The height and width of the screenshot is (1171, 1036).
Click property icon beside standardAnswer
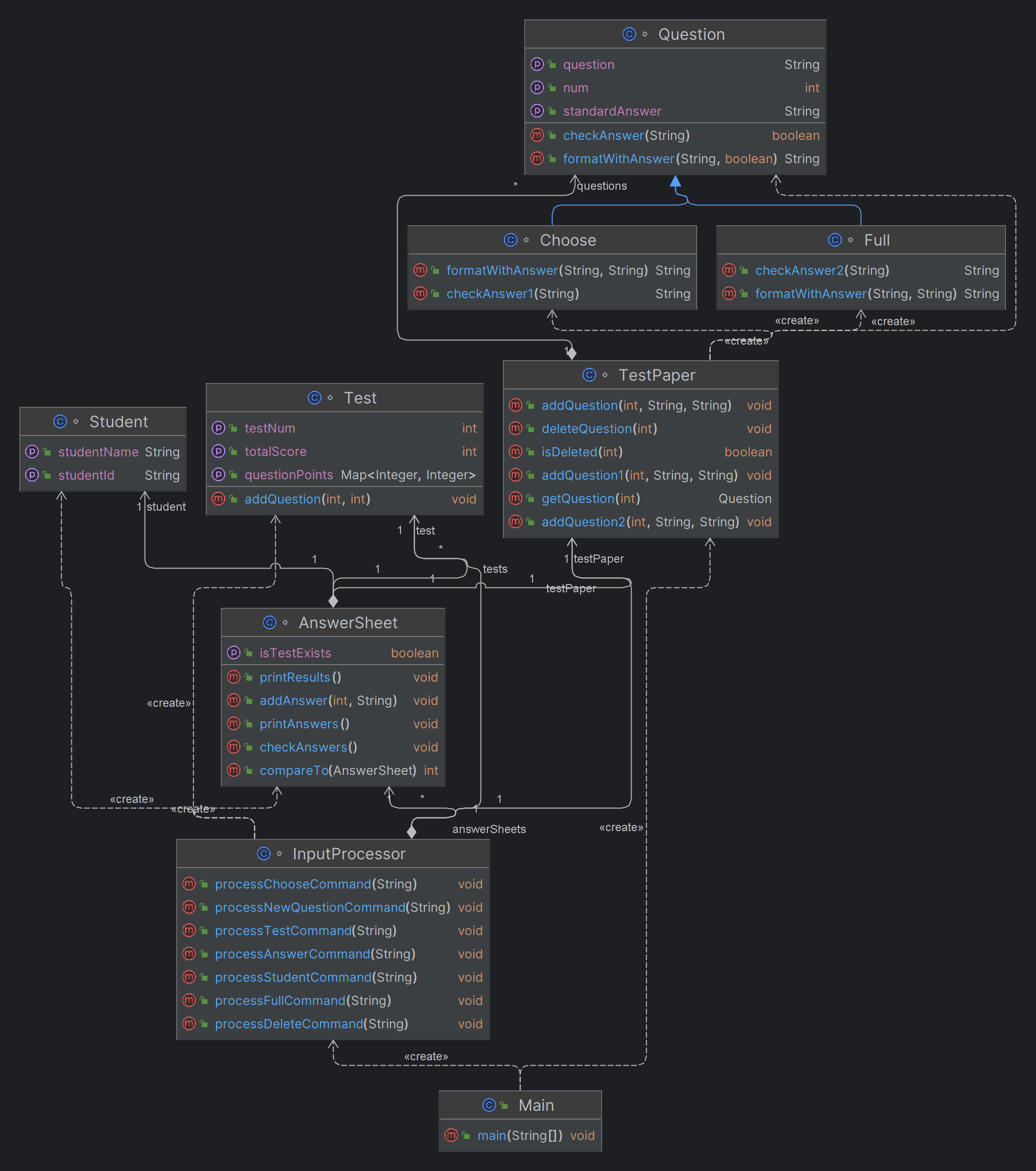coord(537,111)
